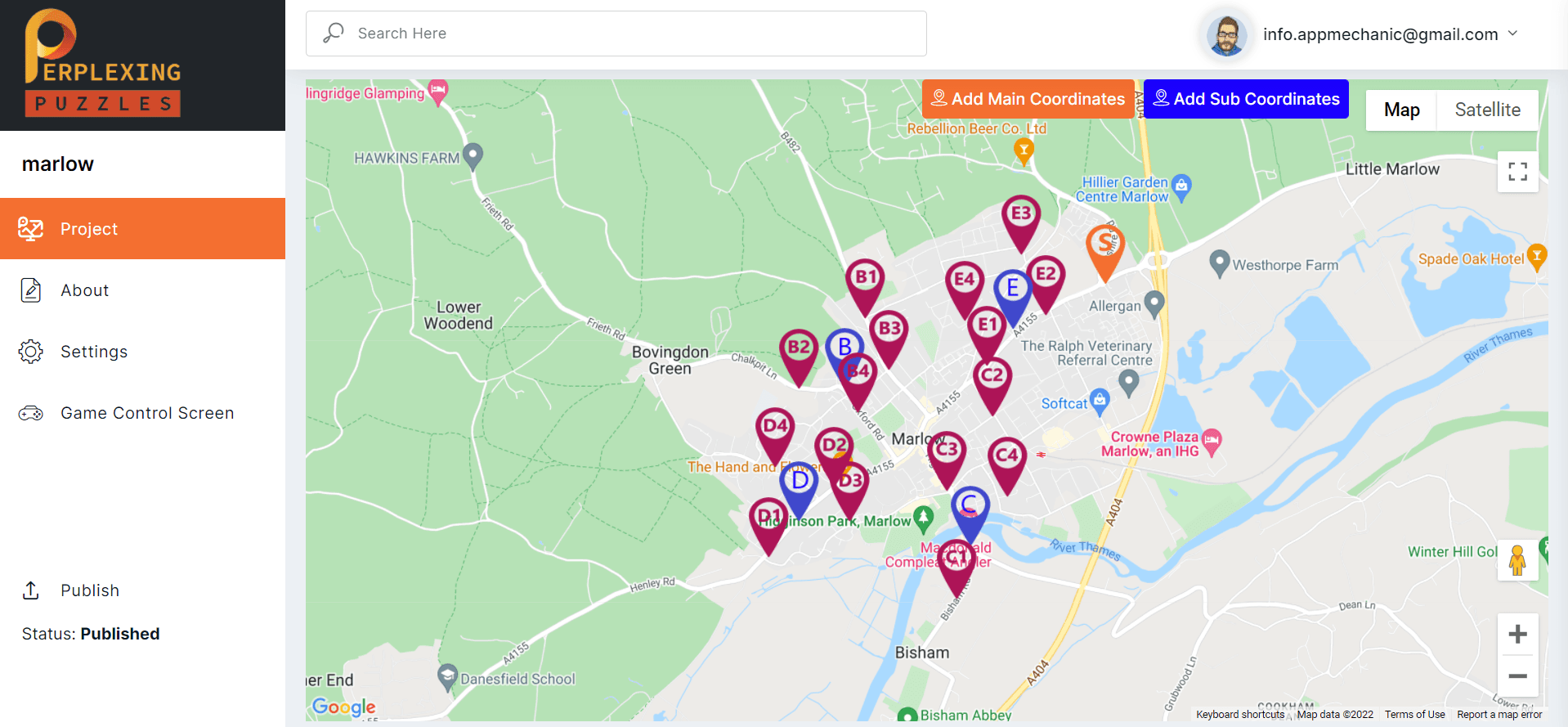Screen dimensions: 1568x727
Task: Expand the account dropdown chevron
Action: click(1512, 34)
